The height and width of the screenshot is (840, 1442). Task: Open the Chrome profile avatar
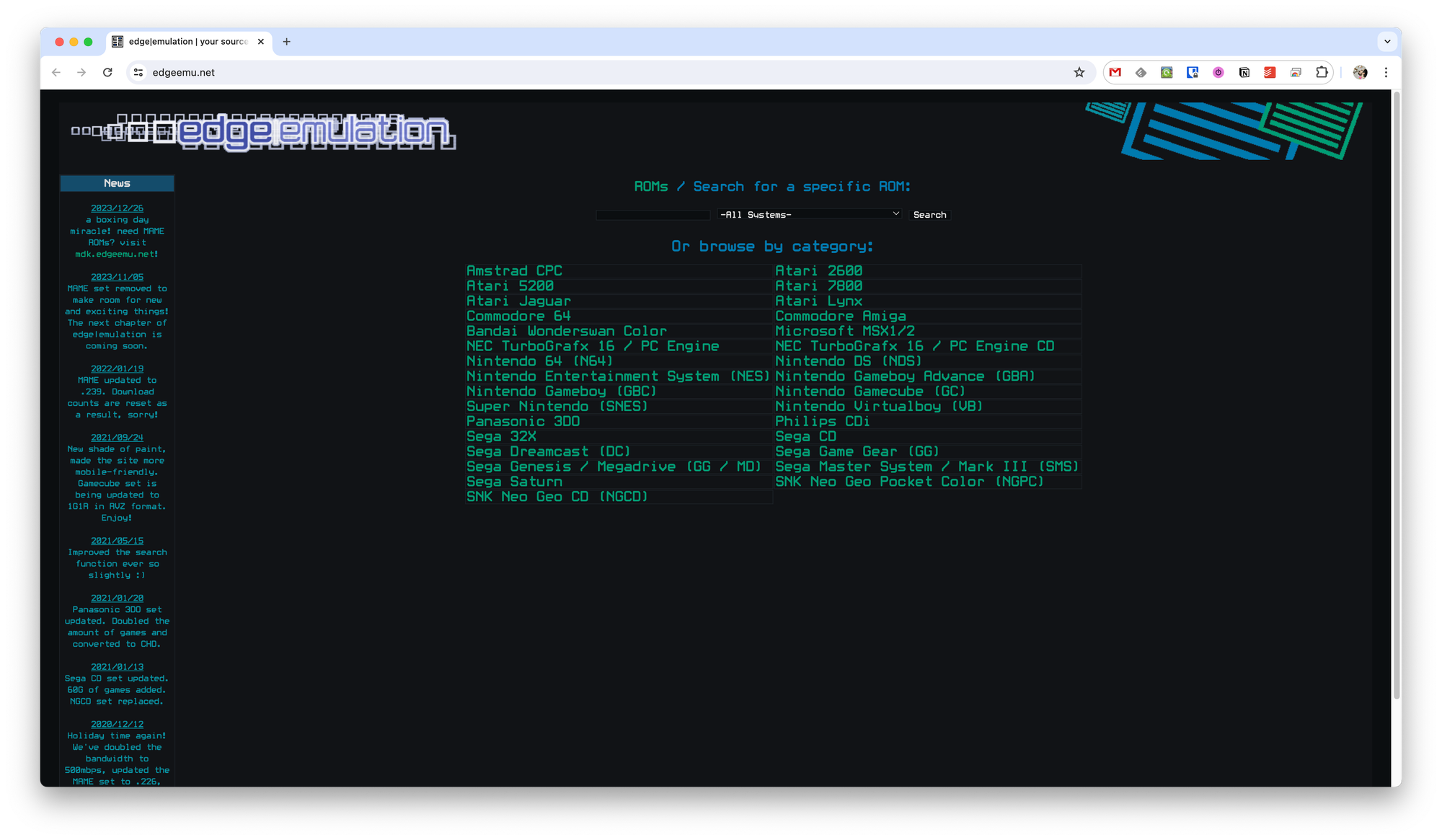click(1360, 72)
